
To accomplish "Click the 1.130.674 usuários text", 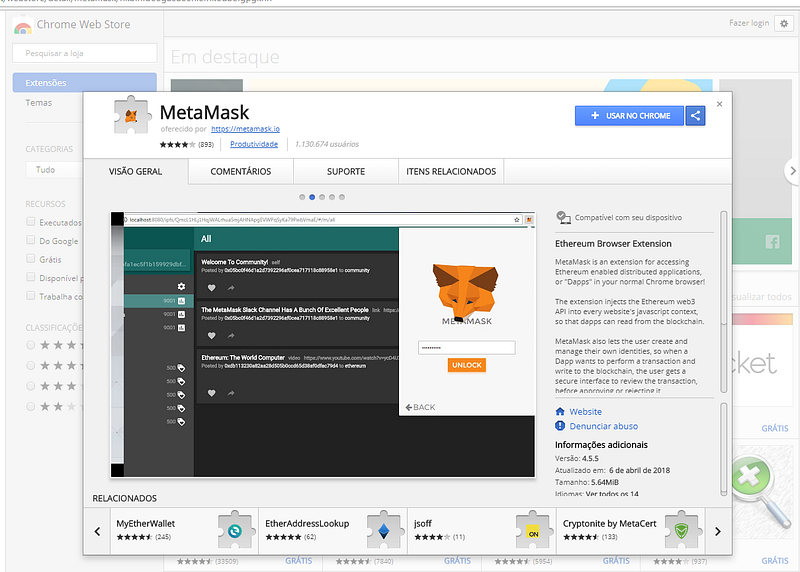I will (x=327, y=144).
